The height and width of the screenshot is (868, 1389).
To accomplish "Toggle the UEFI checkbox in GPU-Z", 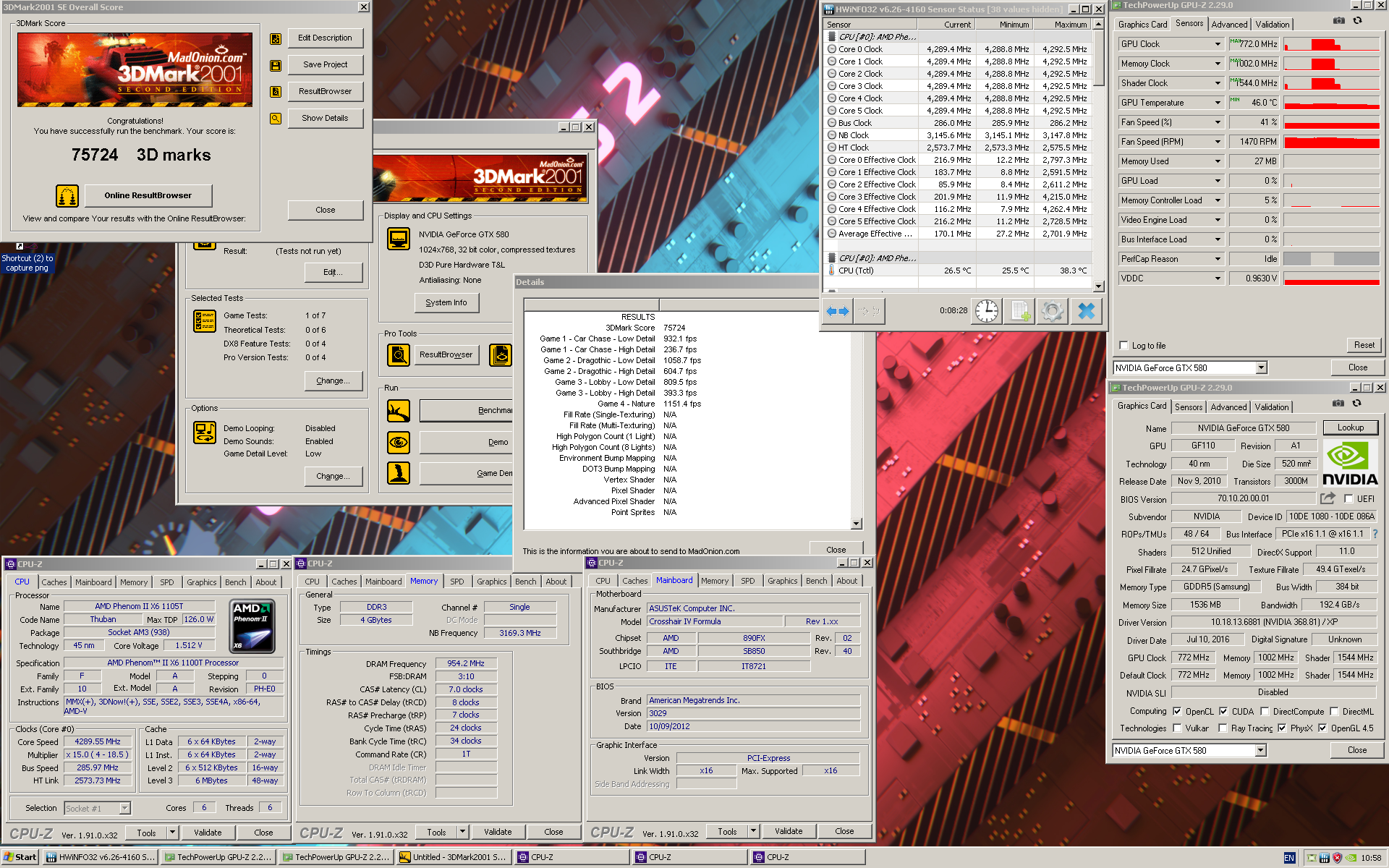I will (1348, 499).
